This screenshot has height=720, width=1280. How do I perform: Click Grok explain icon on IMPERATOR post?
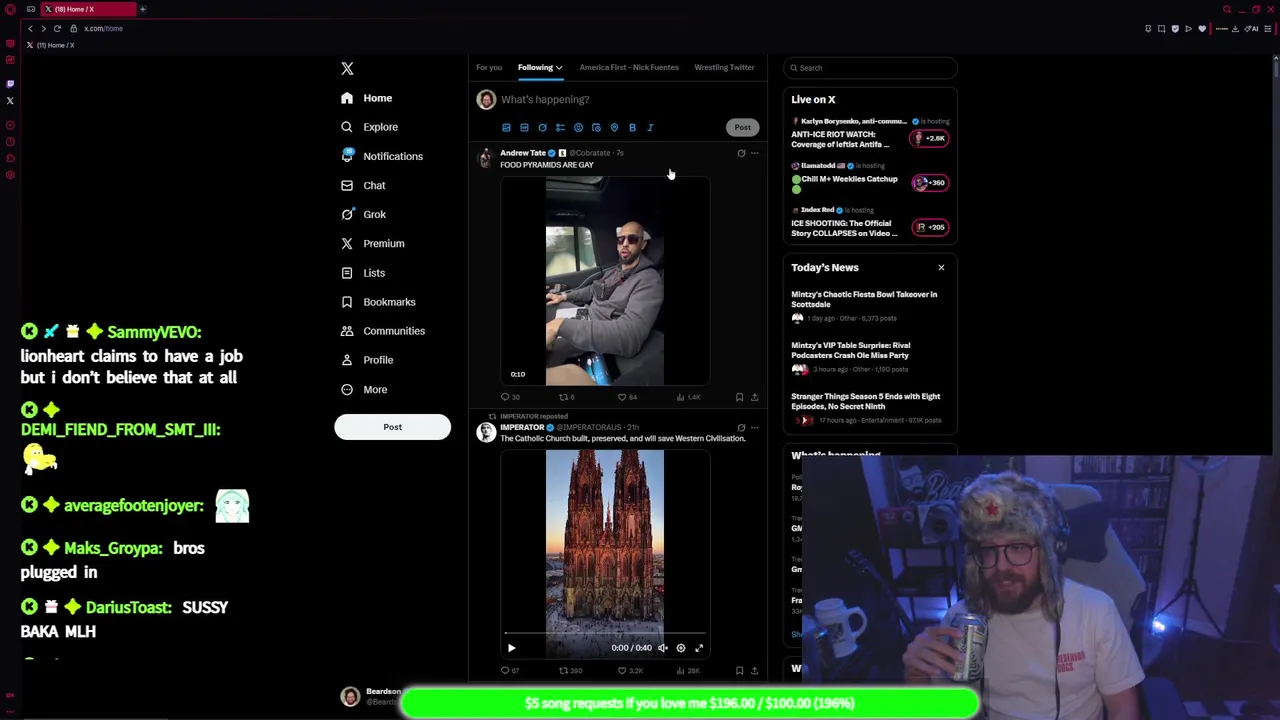[741, 427]
